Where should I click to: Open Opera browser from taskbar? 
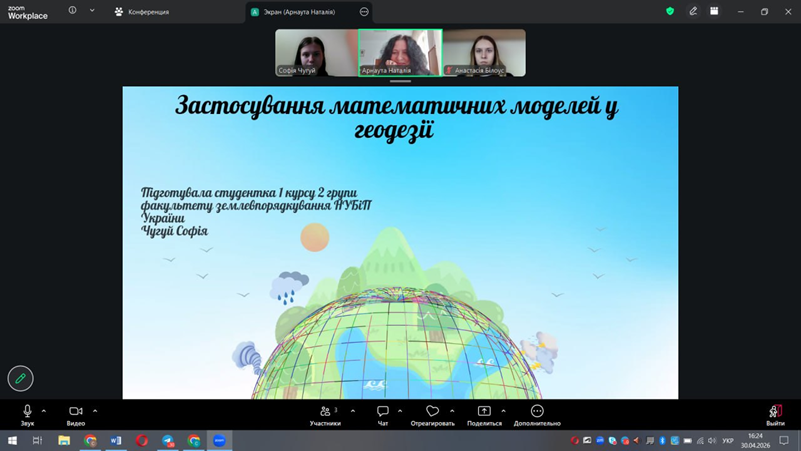[x=142, y=440]
